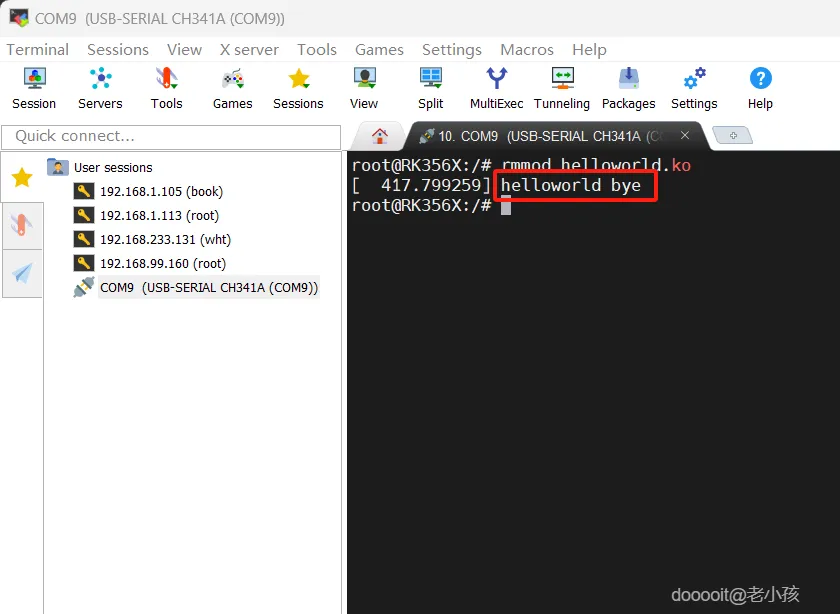Select the User sessions tree node
The height and width of the screenshot is (614, 840).
[x=113, y=168]
